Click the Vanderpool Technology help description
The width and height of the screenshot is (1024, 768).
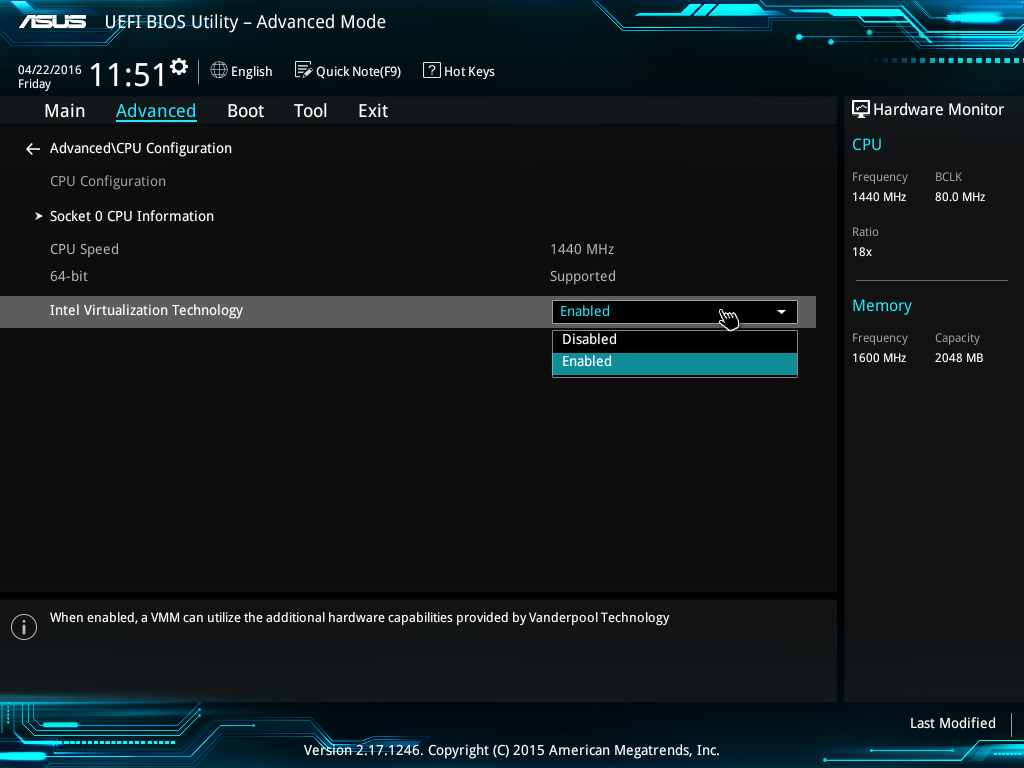point(360,618)
